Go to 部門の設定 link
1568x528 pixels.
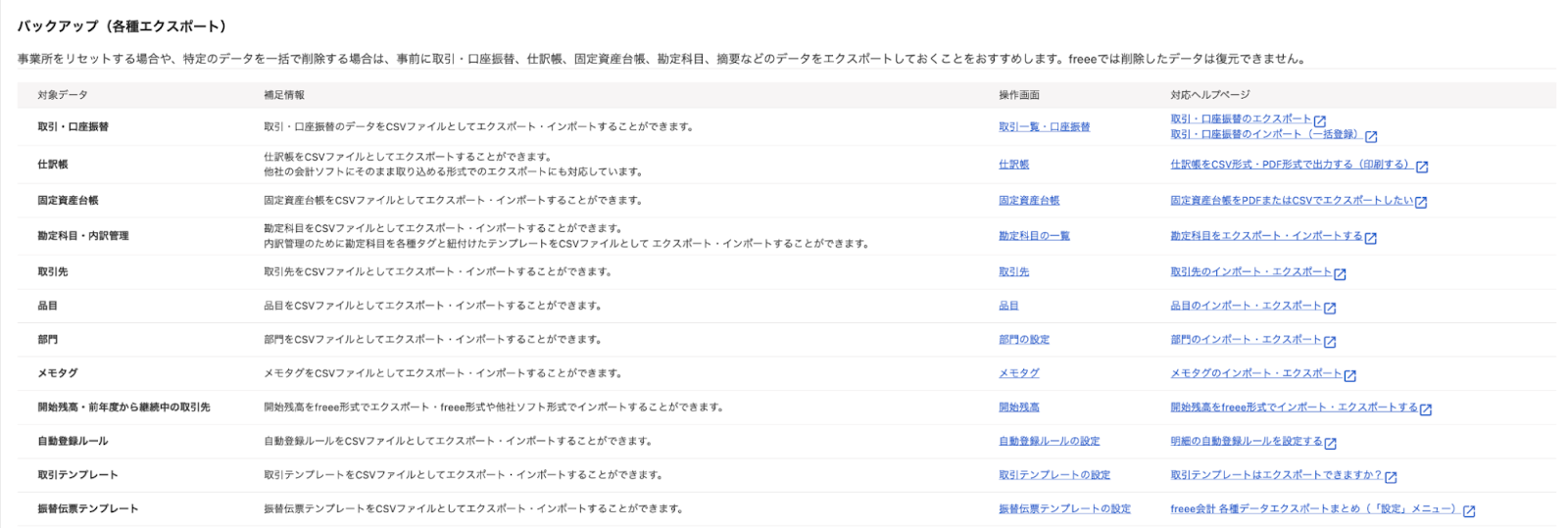[1024, 340]
